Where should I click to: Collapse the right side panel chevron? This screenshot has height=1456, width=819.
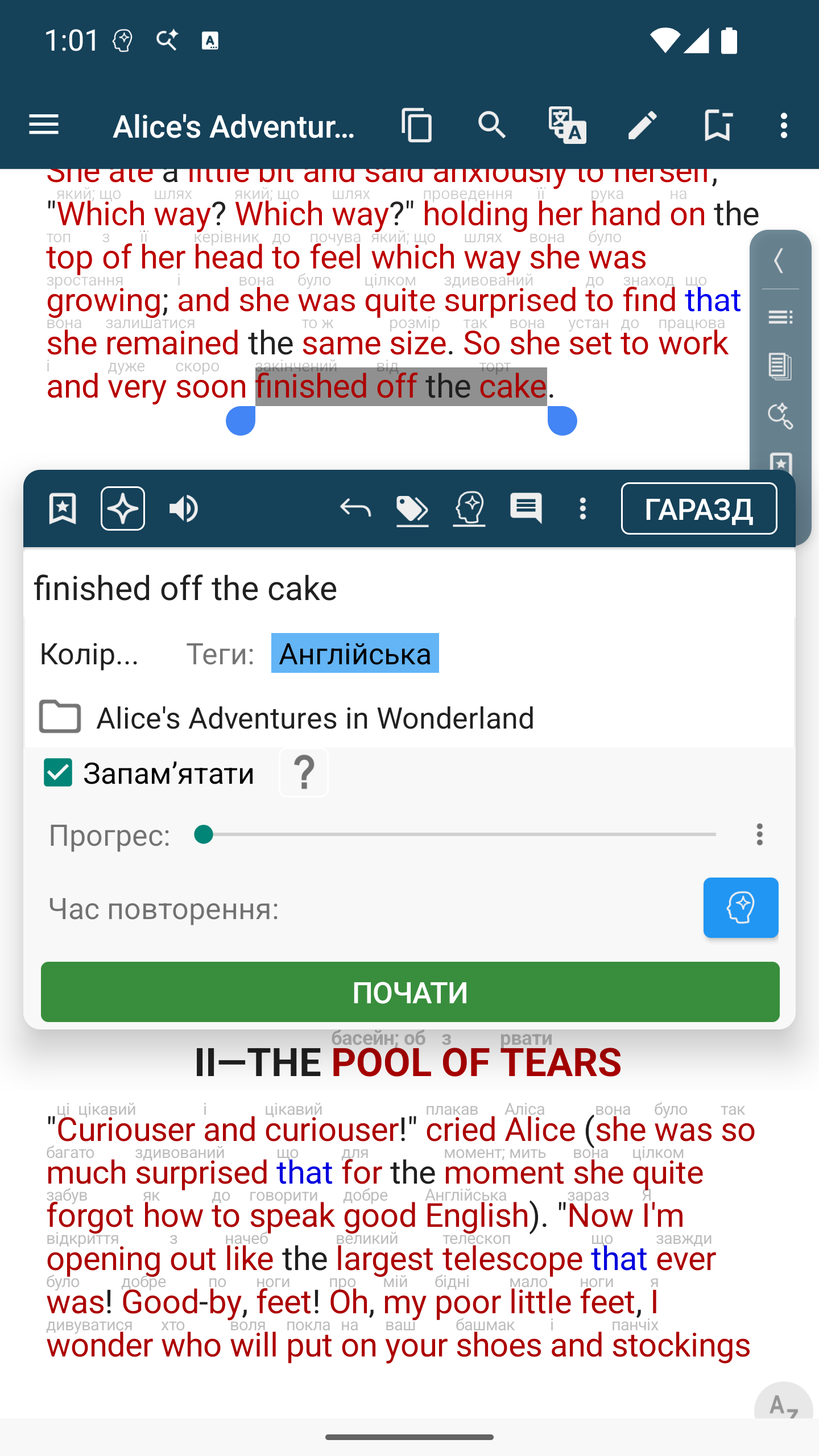pos(780,261)
